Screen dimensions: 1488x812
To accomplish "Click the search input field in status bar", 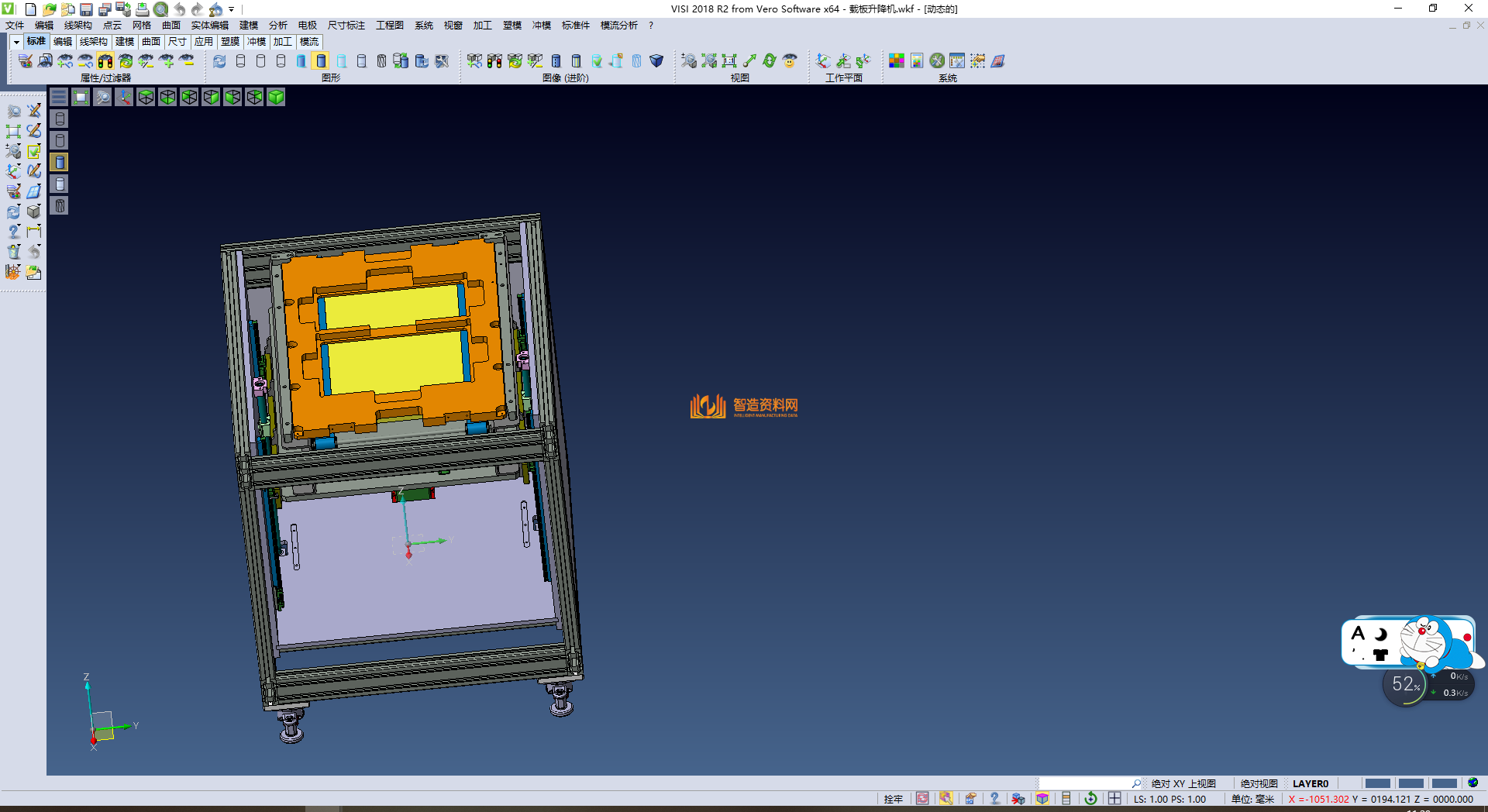I will (1085, 783).
